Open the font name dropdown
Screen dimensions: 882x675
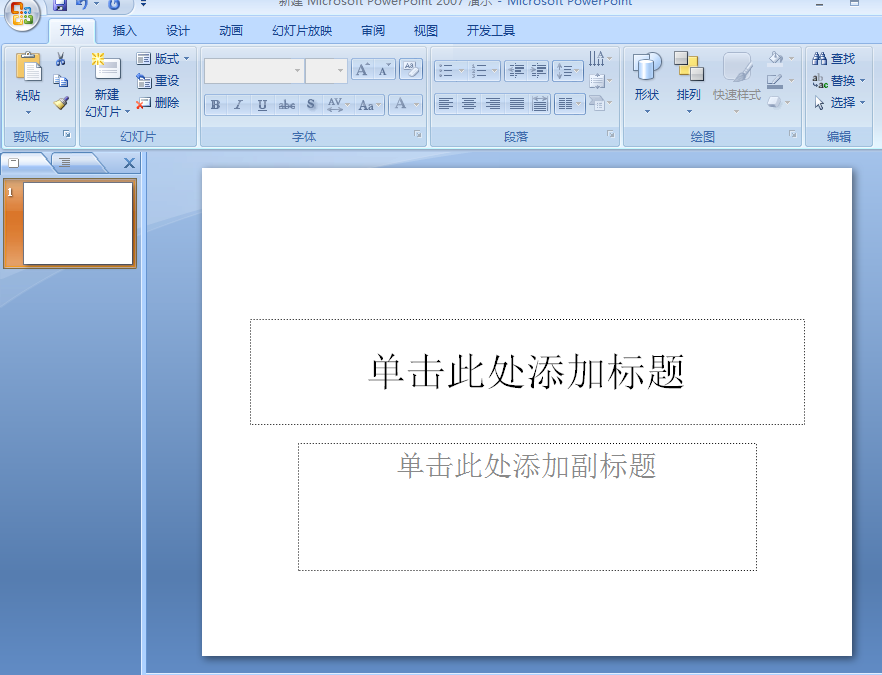point(297,70)
